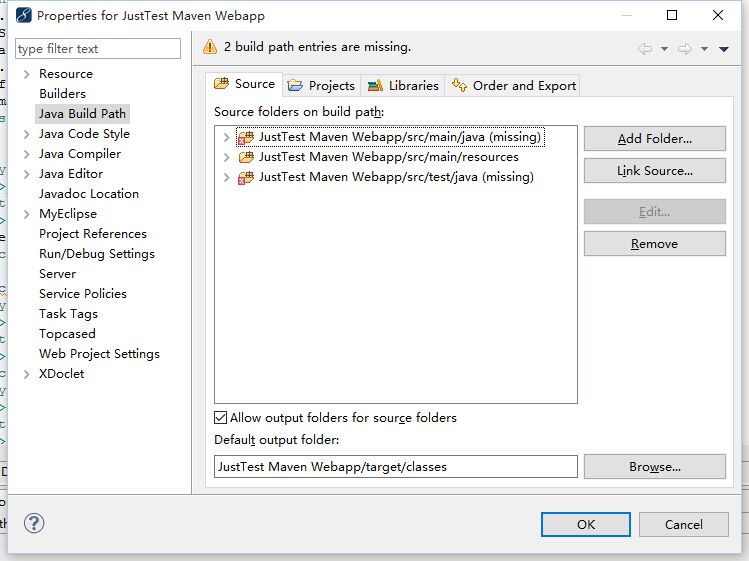Click the Order and Export tab icon

[x=459, y=85]
